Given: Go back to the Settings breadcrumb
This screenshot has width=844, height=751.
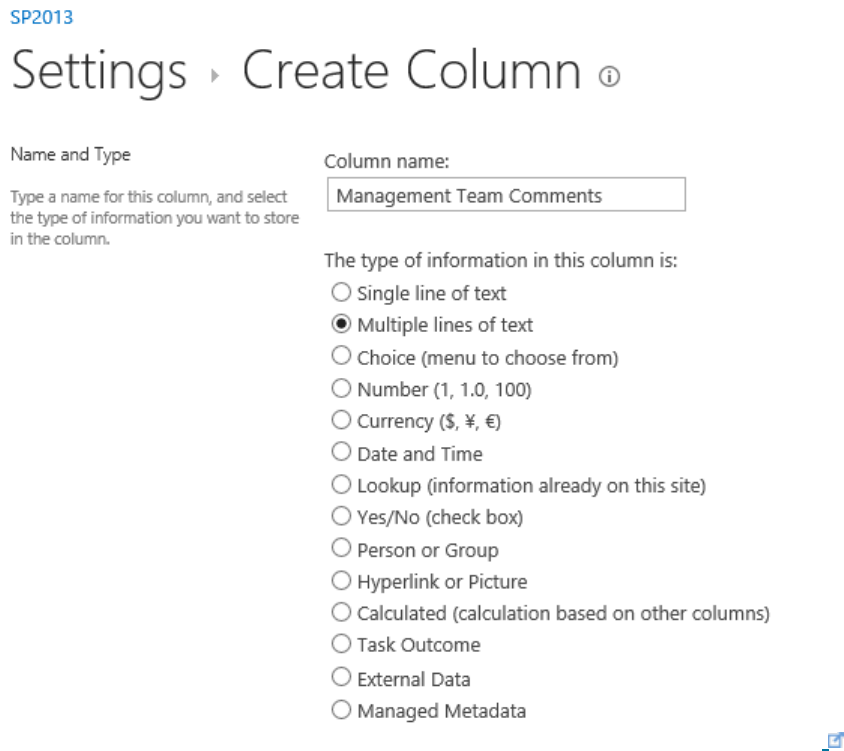Looking at the screenshot, I should [99, 72].
